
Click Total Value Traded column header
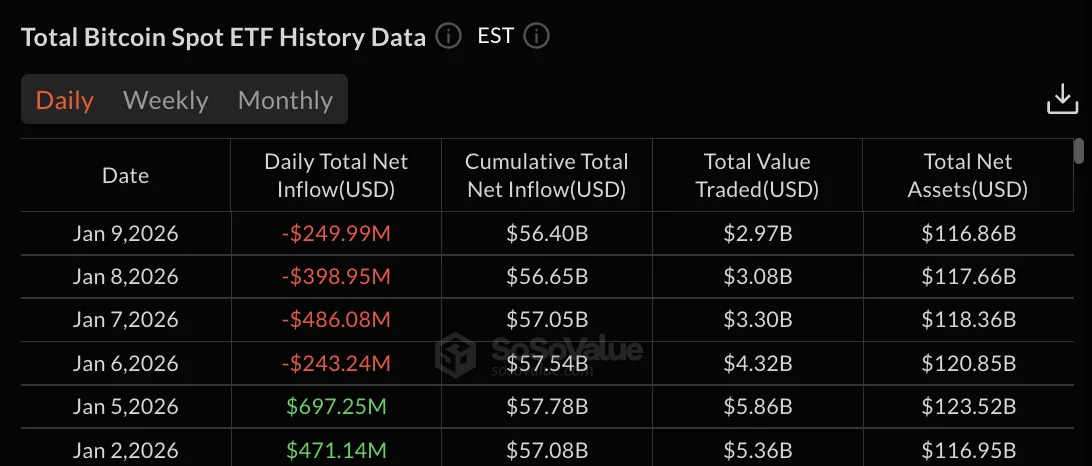756,175
